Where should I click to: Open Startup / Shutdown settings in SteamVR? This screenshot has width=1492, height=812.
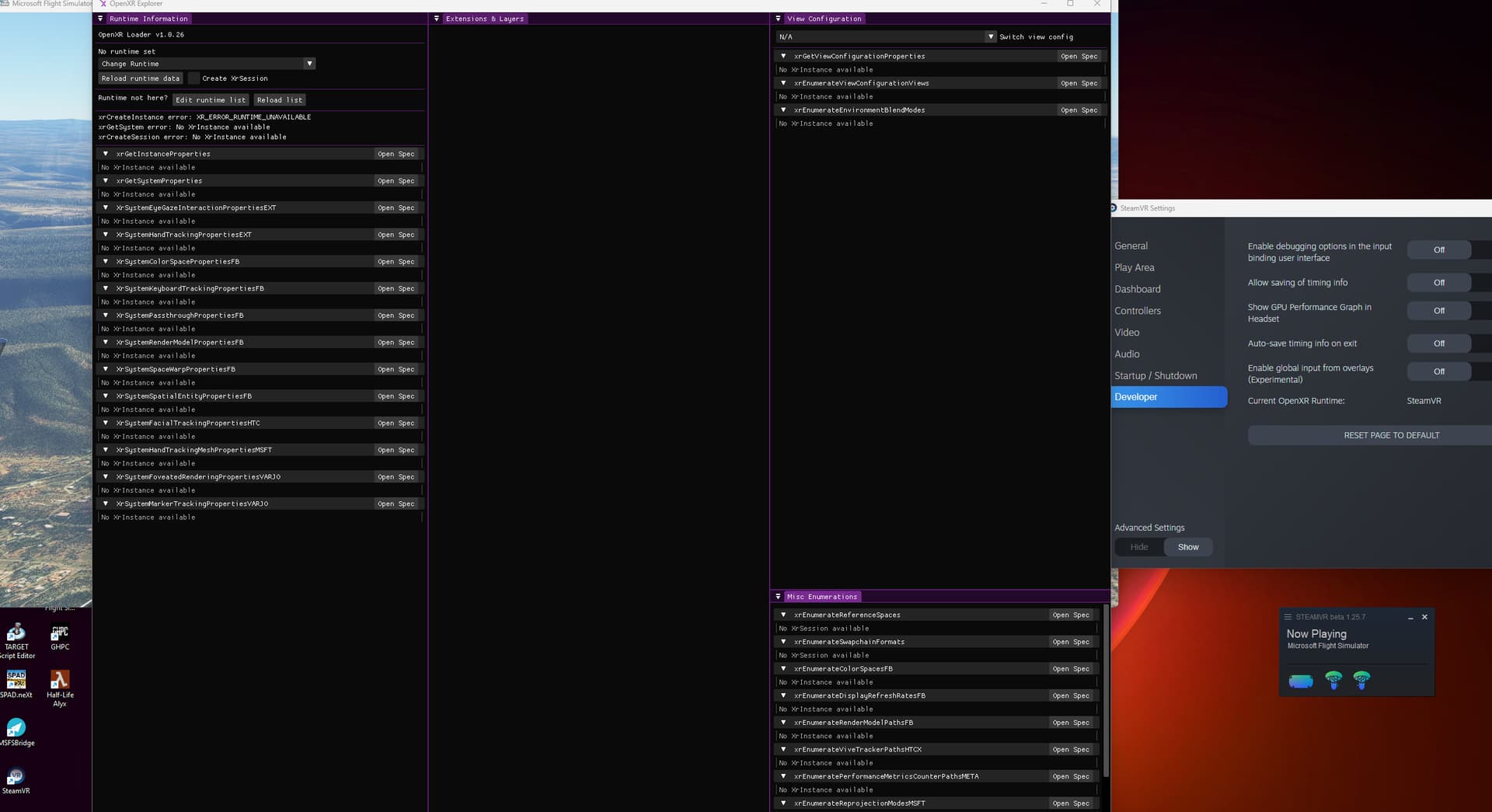[1156, 376]
